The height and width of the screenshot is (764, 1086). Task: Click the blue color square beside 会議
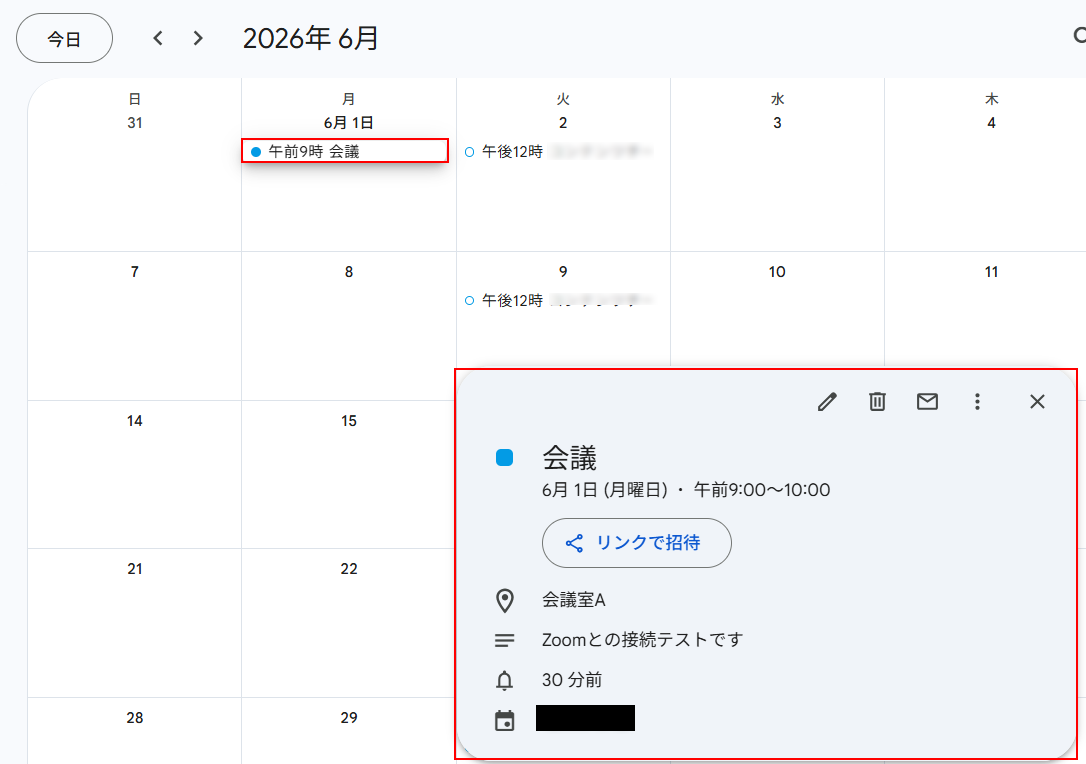(x=505, y=458)
